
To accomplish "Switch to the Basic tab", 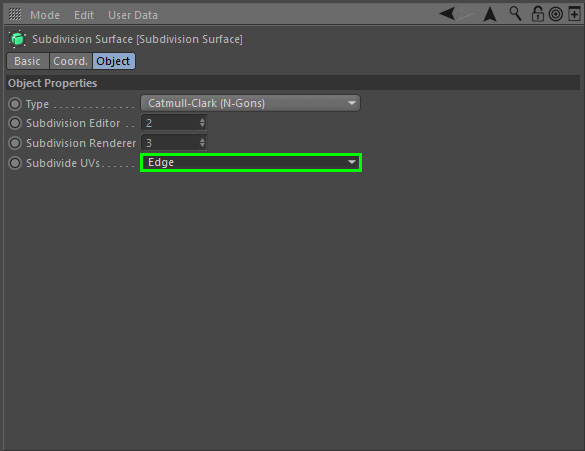I will (x=28, y=61).
